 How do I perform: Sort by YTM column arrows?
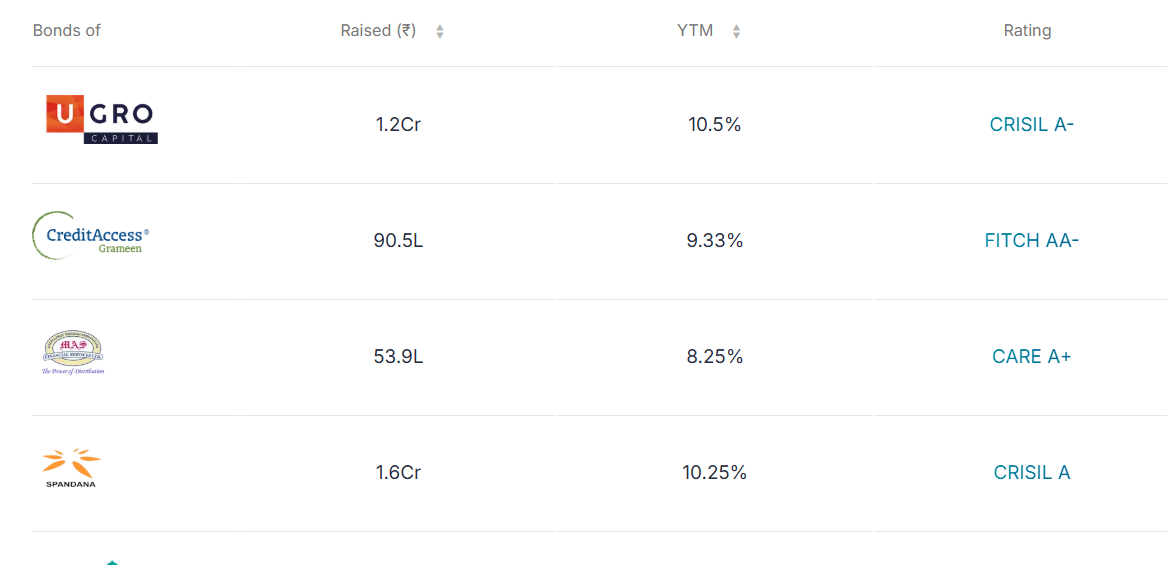click(736, 31)
